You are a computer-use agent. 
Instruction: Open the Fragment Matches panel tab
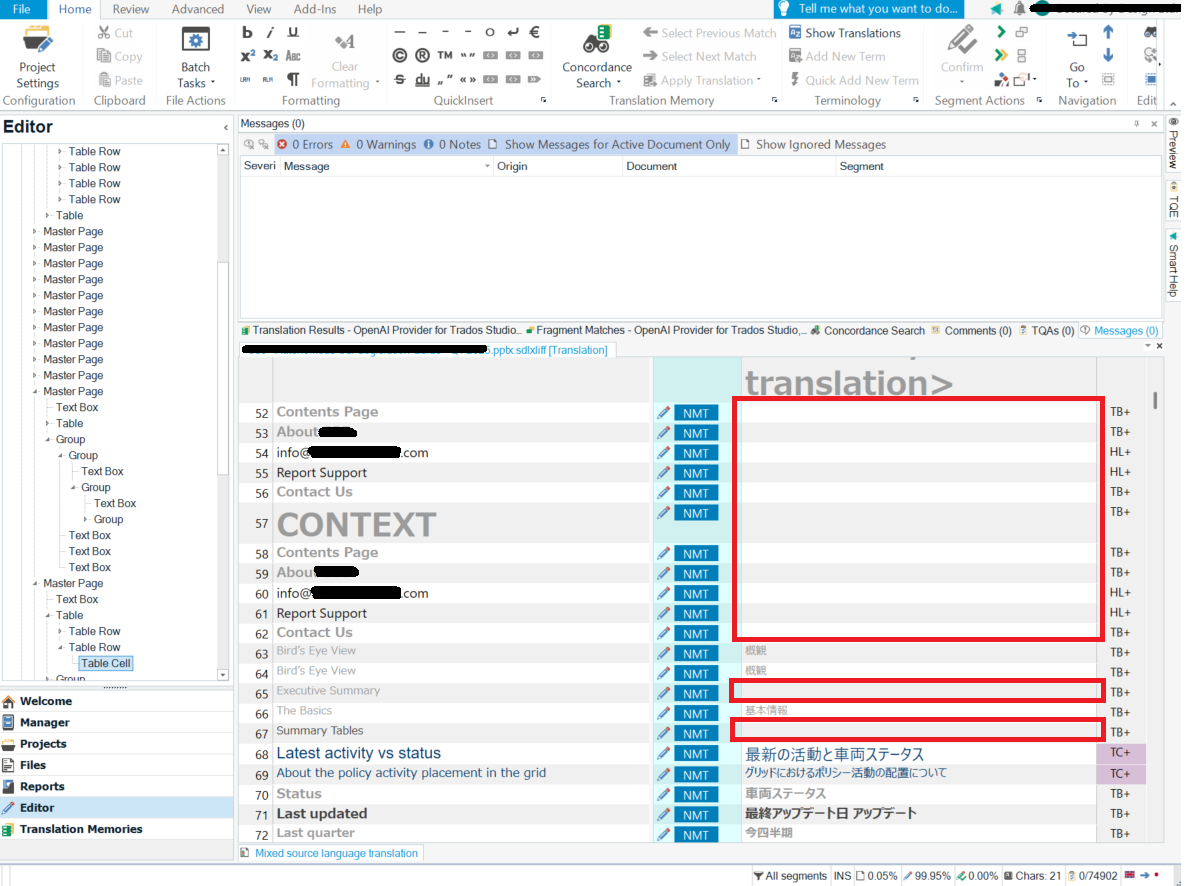tap(664, 330)
